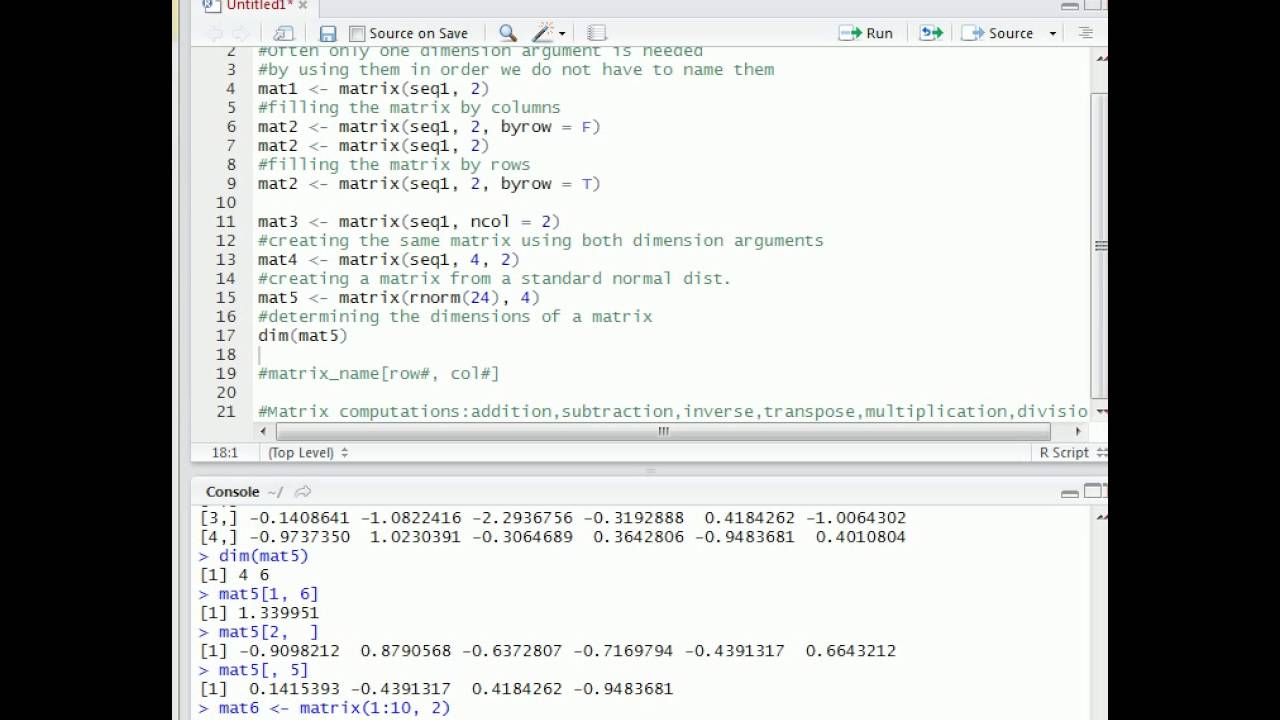Click line 13 mat4 <- matrix(seq1, 4, 2)

(388, 259)
